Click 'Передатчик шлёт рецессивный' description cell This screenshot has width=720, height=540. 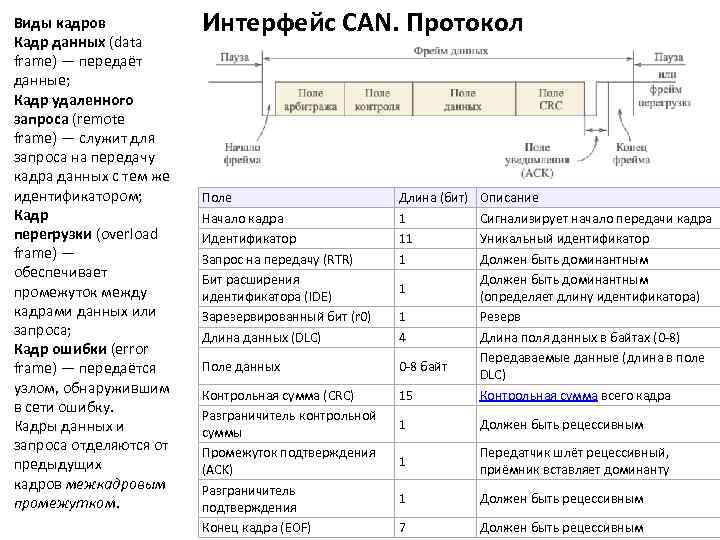point(598,461)
